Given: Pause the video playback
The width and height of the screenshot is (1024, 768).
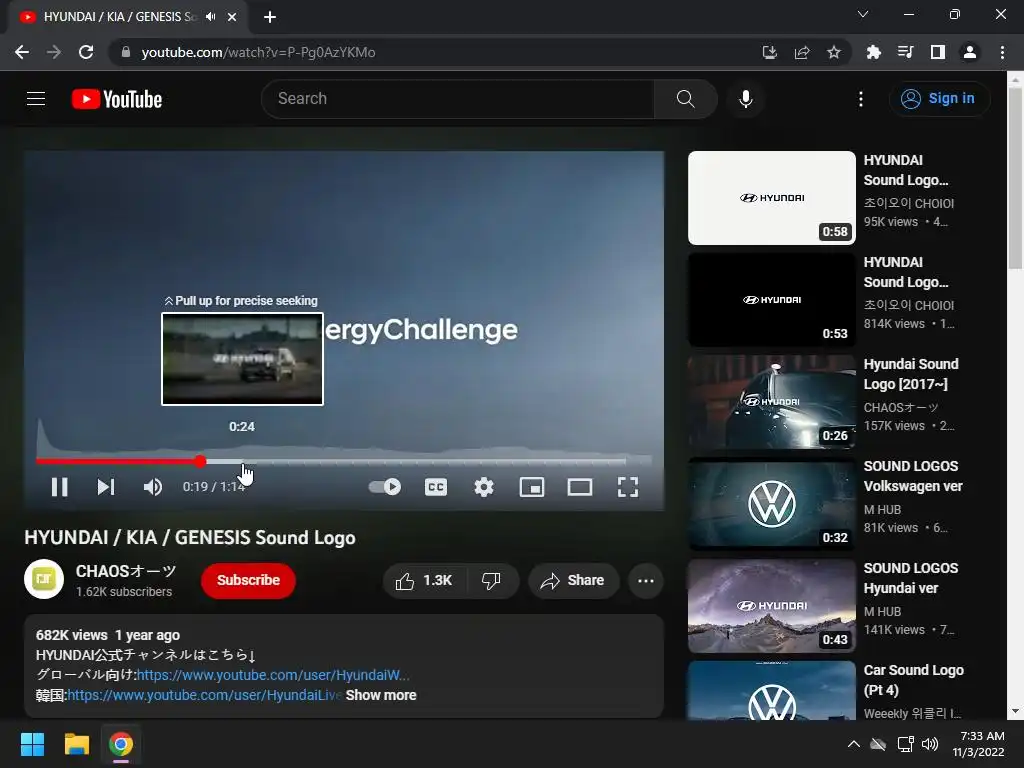Looking at the screenshot, I should pos(59,487).
